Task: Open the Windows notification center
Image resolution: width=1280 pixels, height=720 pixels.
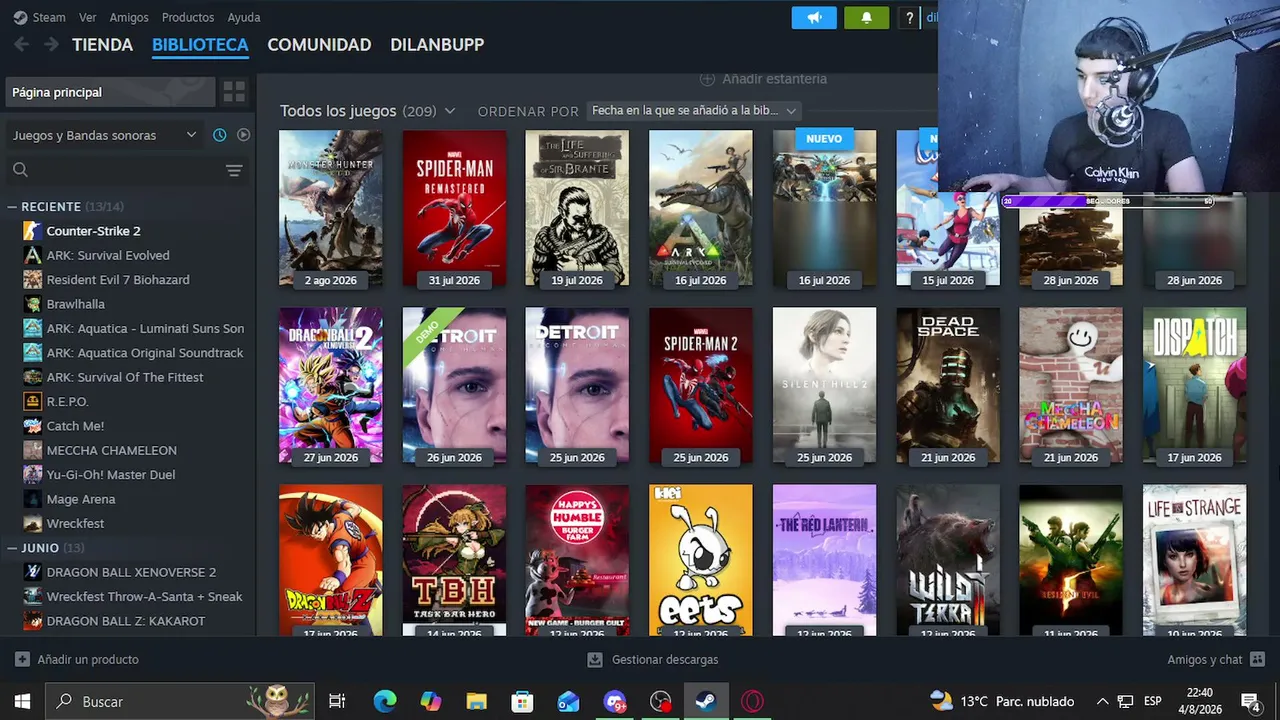Action: pyautogui.click(x=1250, y=701)
